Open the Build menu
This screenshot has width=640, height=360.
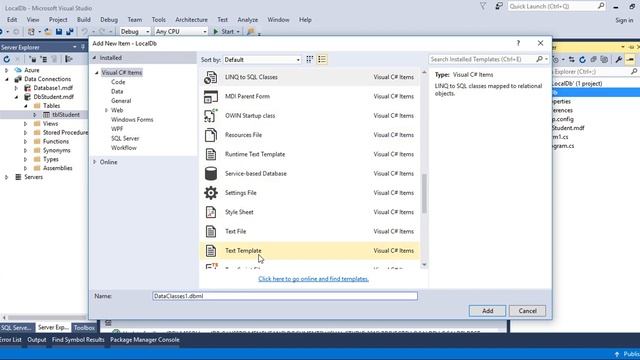click(84, 20)
